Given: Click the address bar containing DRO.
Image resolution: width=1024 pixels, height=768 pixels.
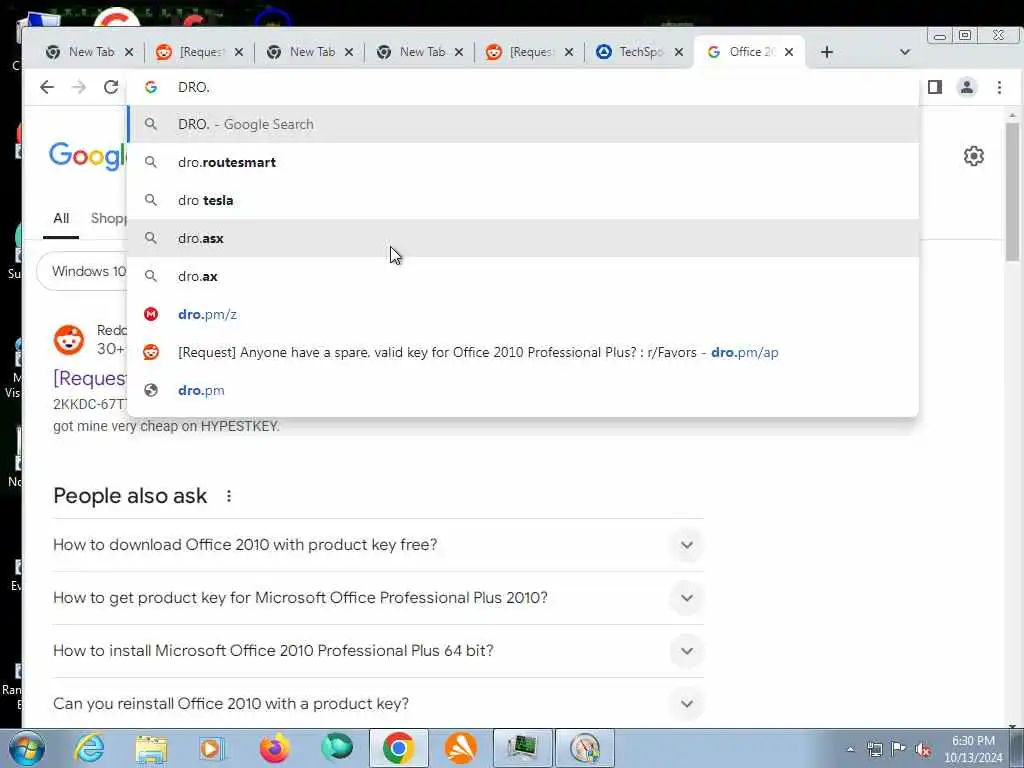Looking at the screenshot, I should click(522, 87).
